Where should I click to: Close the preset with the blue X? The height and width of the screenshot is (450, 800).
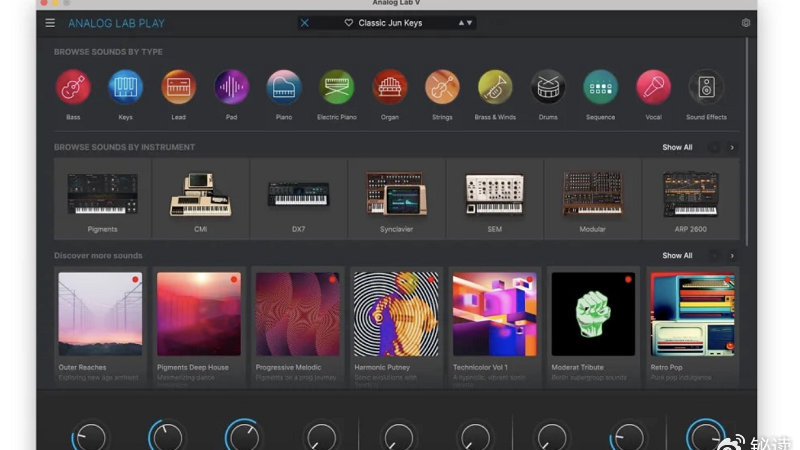[305, 23]
